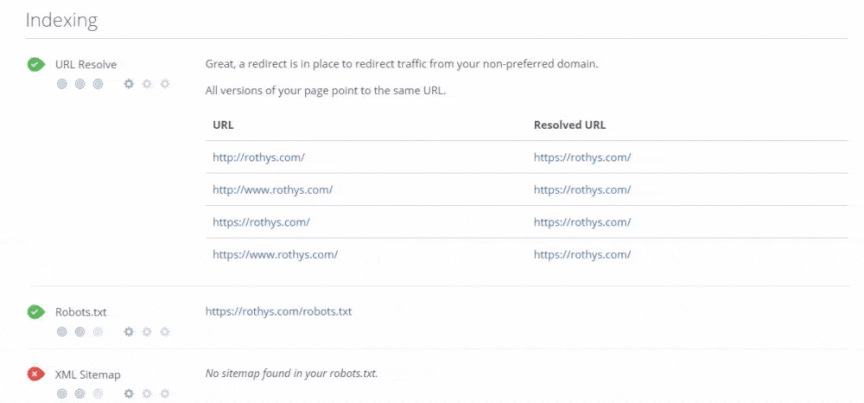The image size is (864, 403).
Task: Click first gear icon under XML Sitemap
Action: click(128, 393)
